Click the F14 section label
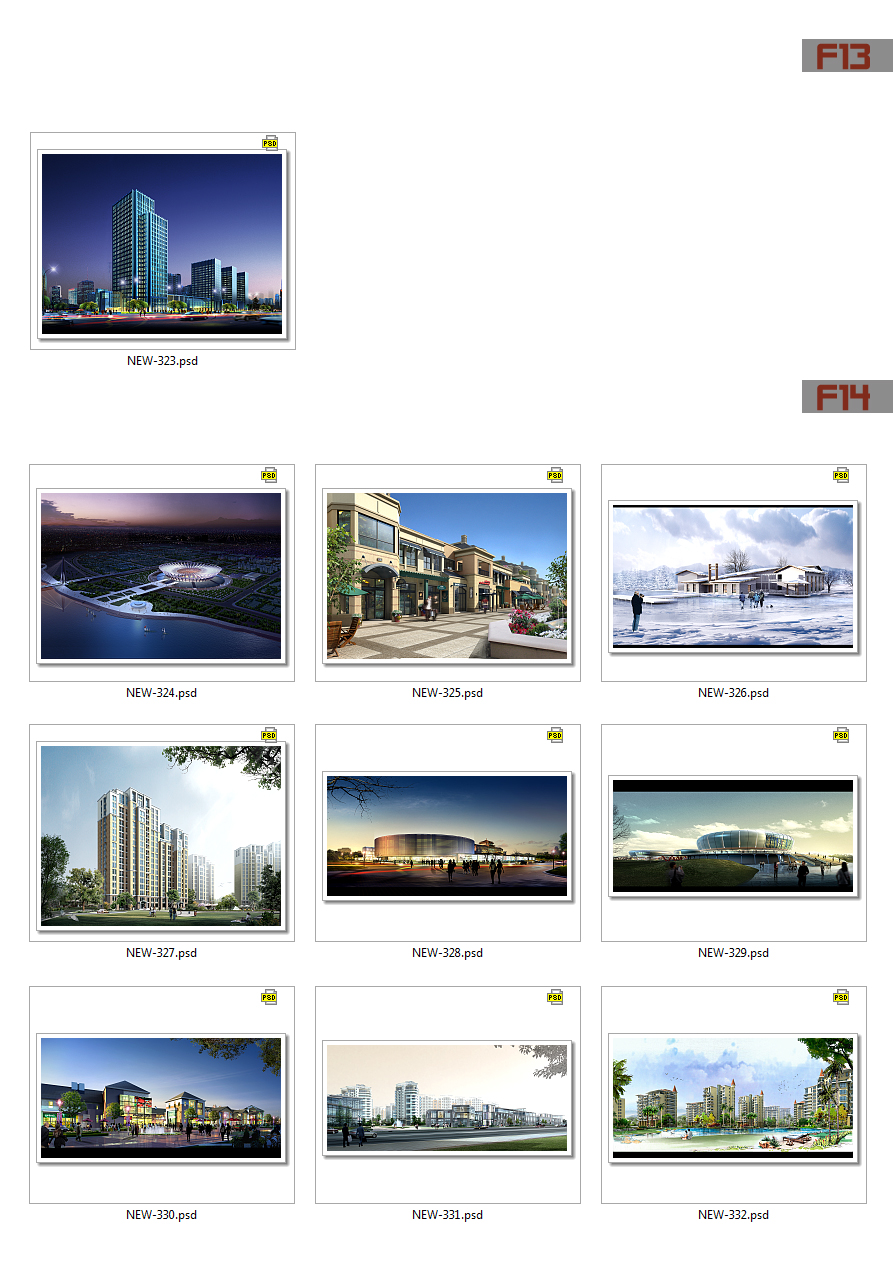This screenshot has width=893, height=1263. (x=846, y=397)
